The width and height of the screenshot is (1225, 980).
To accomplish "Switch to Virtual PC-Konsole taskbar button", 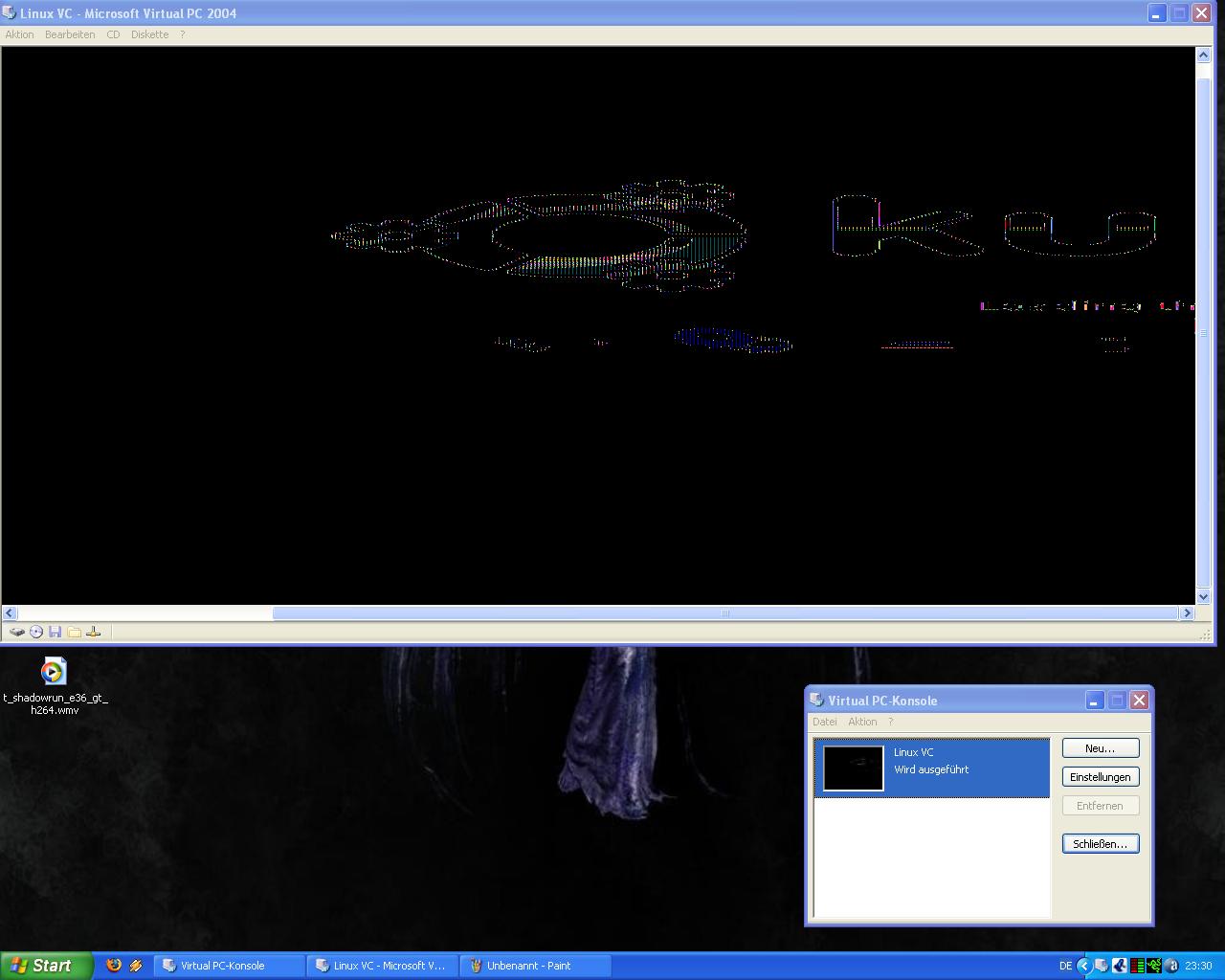I will [230, 966].
